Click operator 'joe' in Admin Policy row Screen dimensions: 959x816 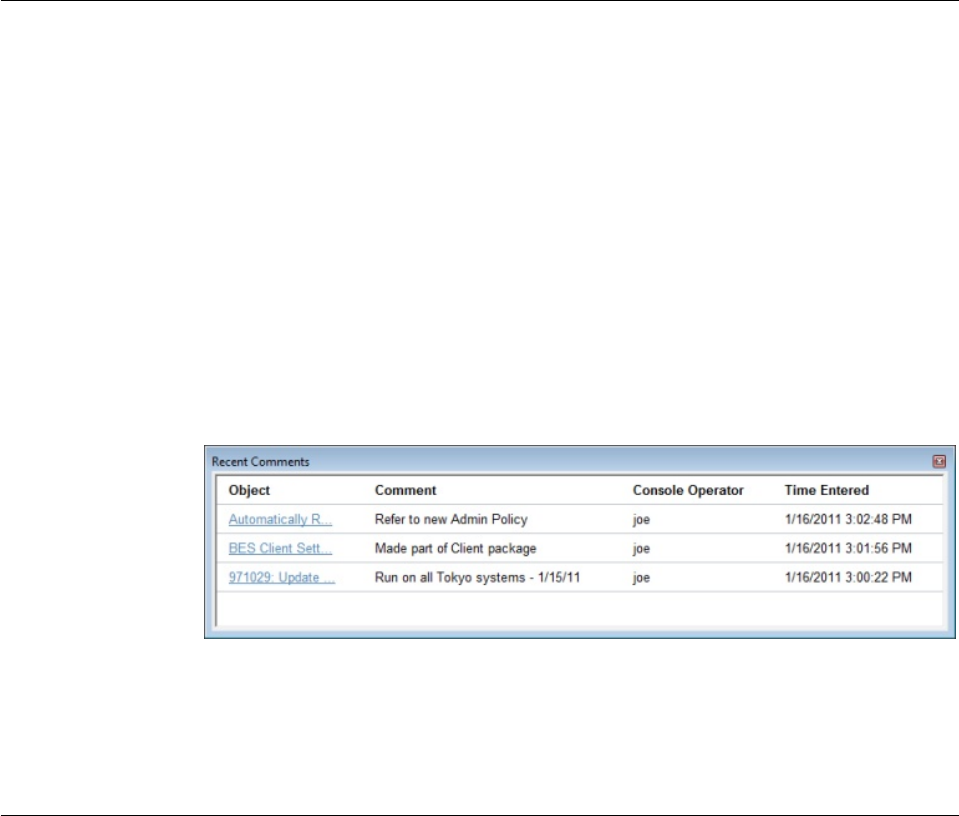coord(641,519)
